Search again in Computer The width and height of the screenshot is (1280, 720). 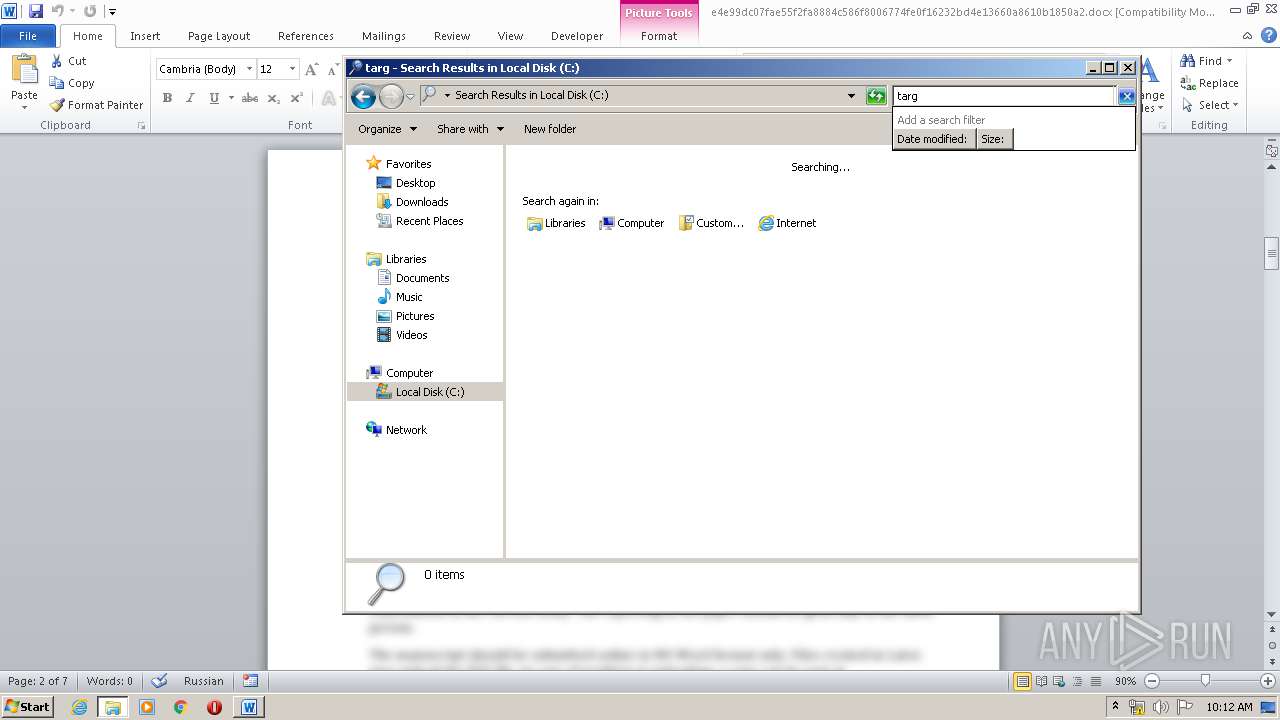(631, 223)
